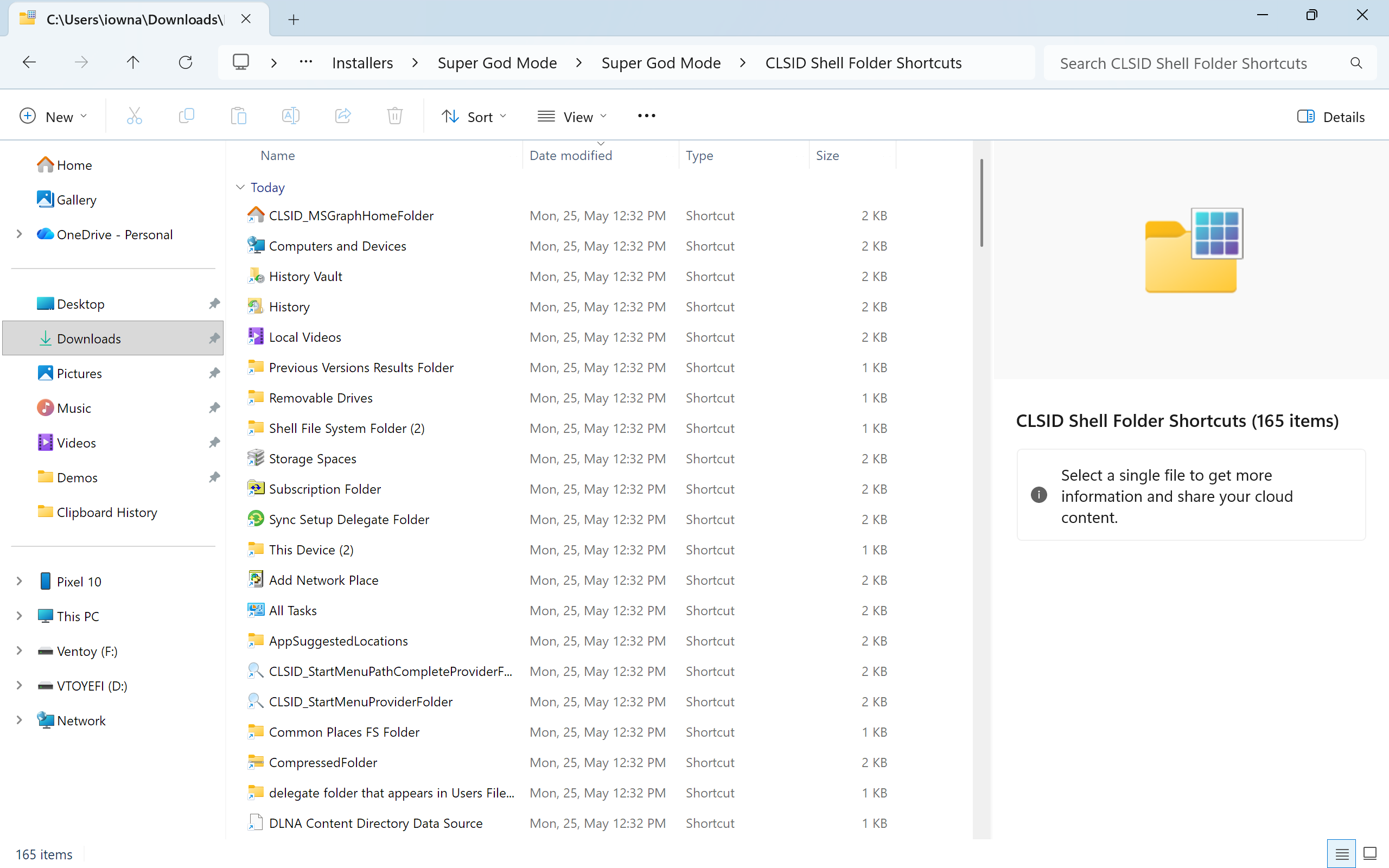
Task: Expand the This PC tree node
Action: tap(19, 616)
